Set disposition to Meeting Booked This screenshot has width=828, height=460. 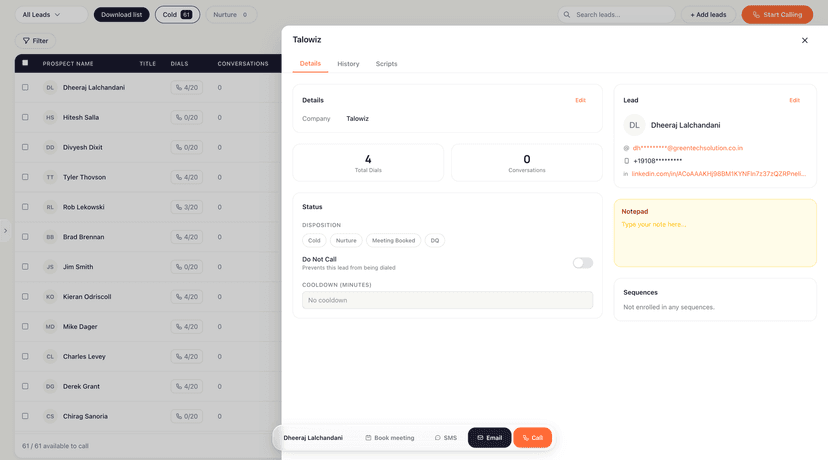coord(393,240)
